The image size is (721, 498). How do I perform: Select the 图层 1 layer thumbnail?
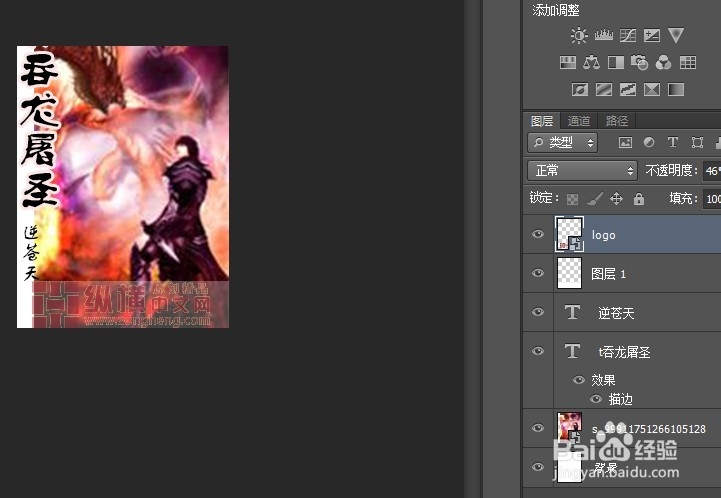tap(569, 273)
